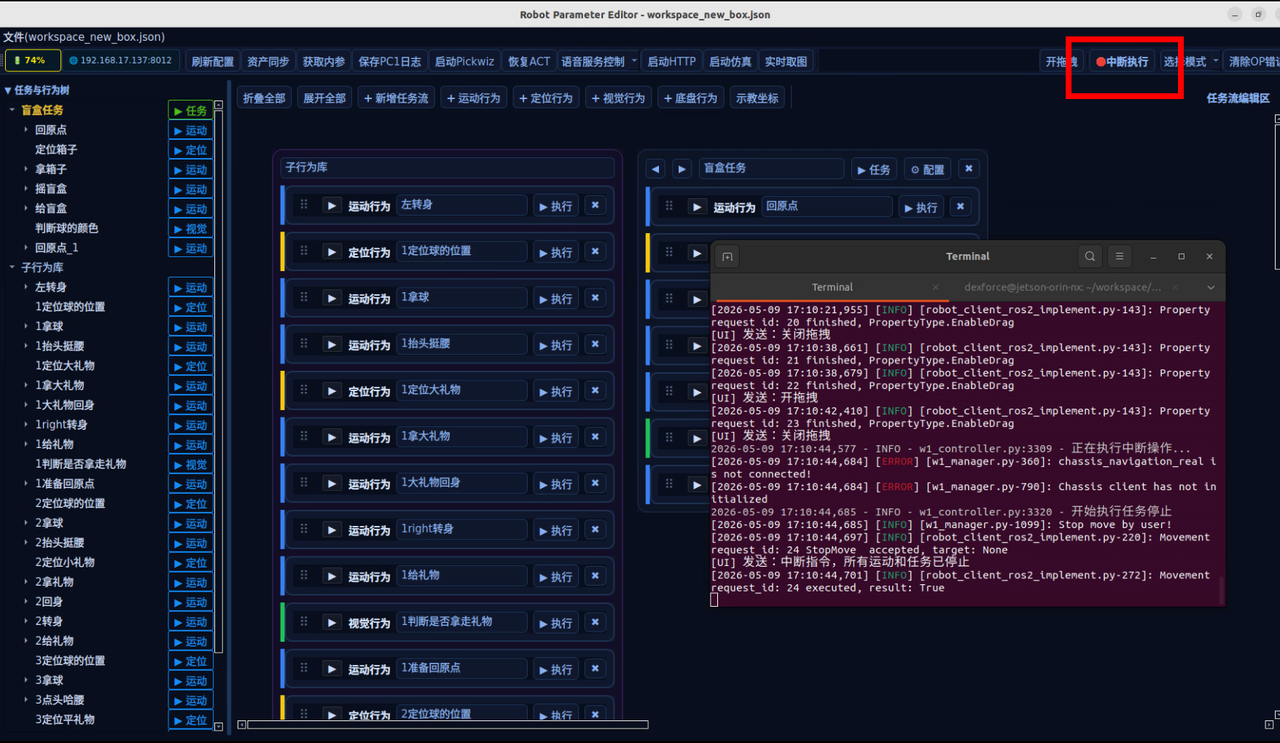The width and height of the screenshot is (1280, 743).
Task: Click the play icon beside 1拿球 in 子行为库
Action: tap(332, 298)
